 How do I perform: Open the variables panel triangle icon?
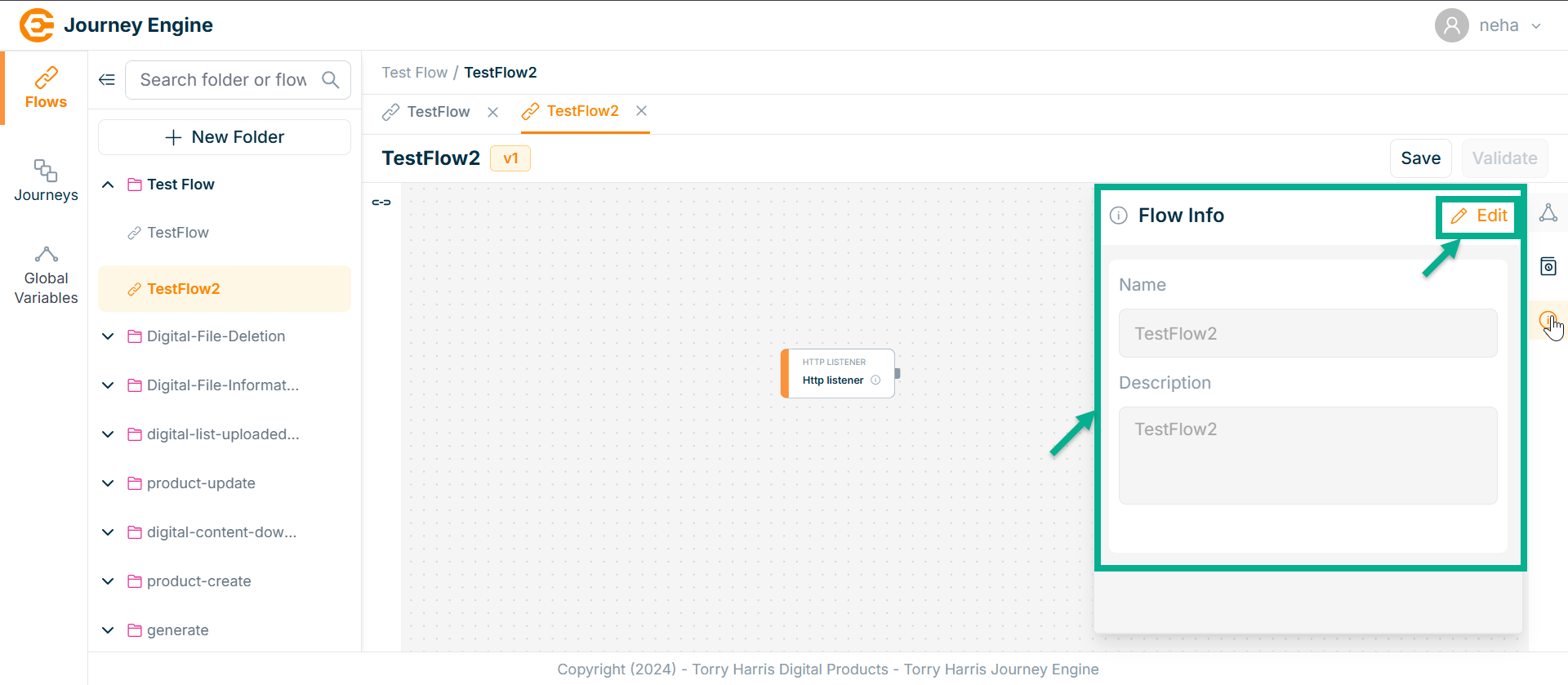point(1548,214)
